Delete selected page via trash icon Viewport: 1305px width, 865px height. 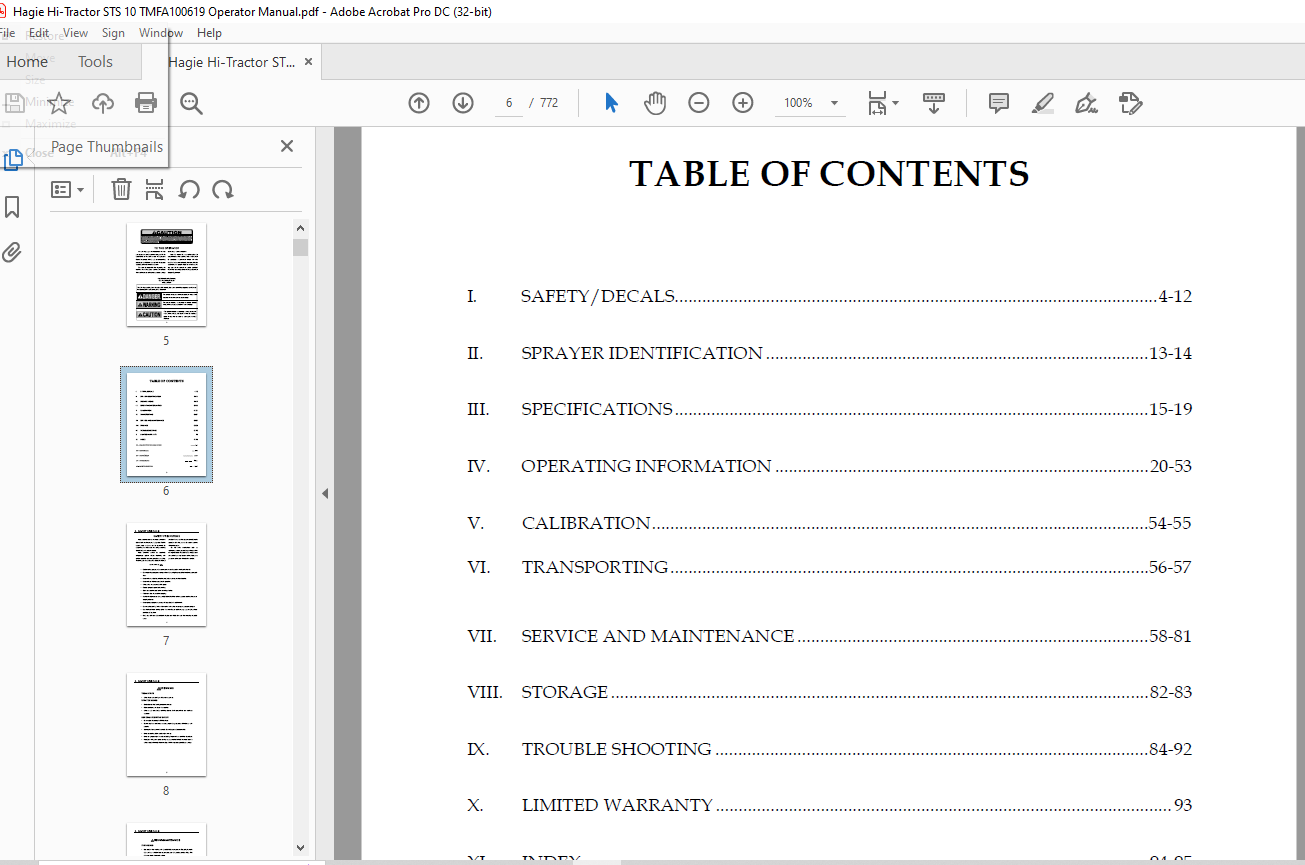pos(121,189)
